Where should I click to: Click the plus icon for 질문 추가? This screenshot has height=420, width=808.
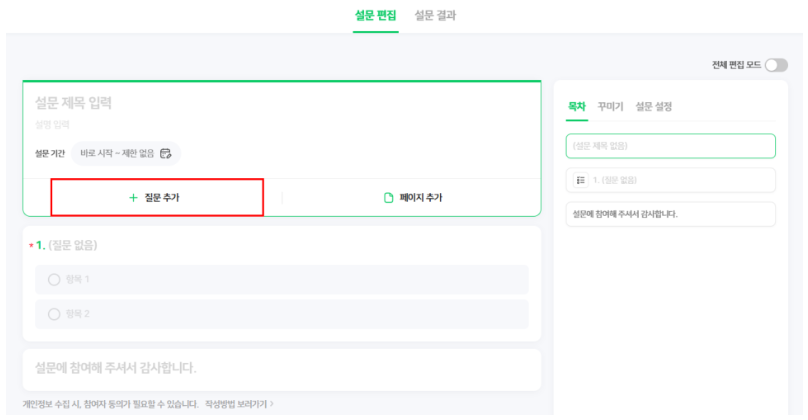pyautogui.click(x=133, y=198)
